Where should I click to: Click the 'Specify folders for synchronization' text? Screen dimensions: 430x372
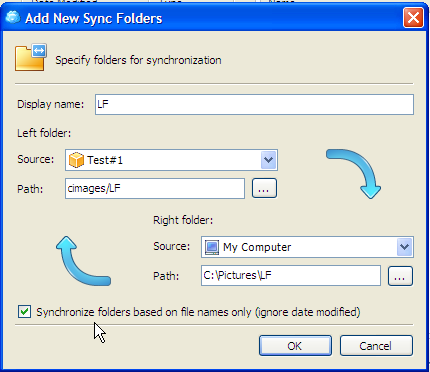click(x=138, y=60)
